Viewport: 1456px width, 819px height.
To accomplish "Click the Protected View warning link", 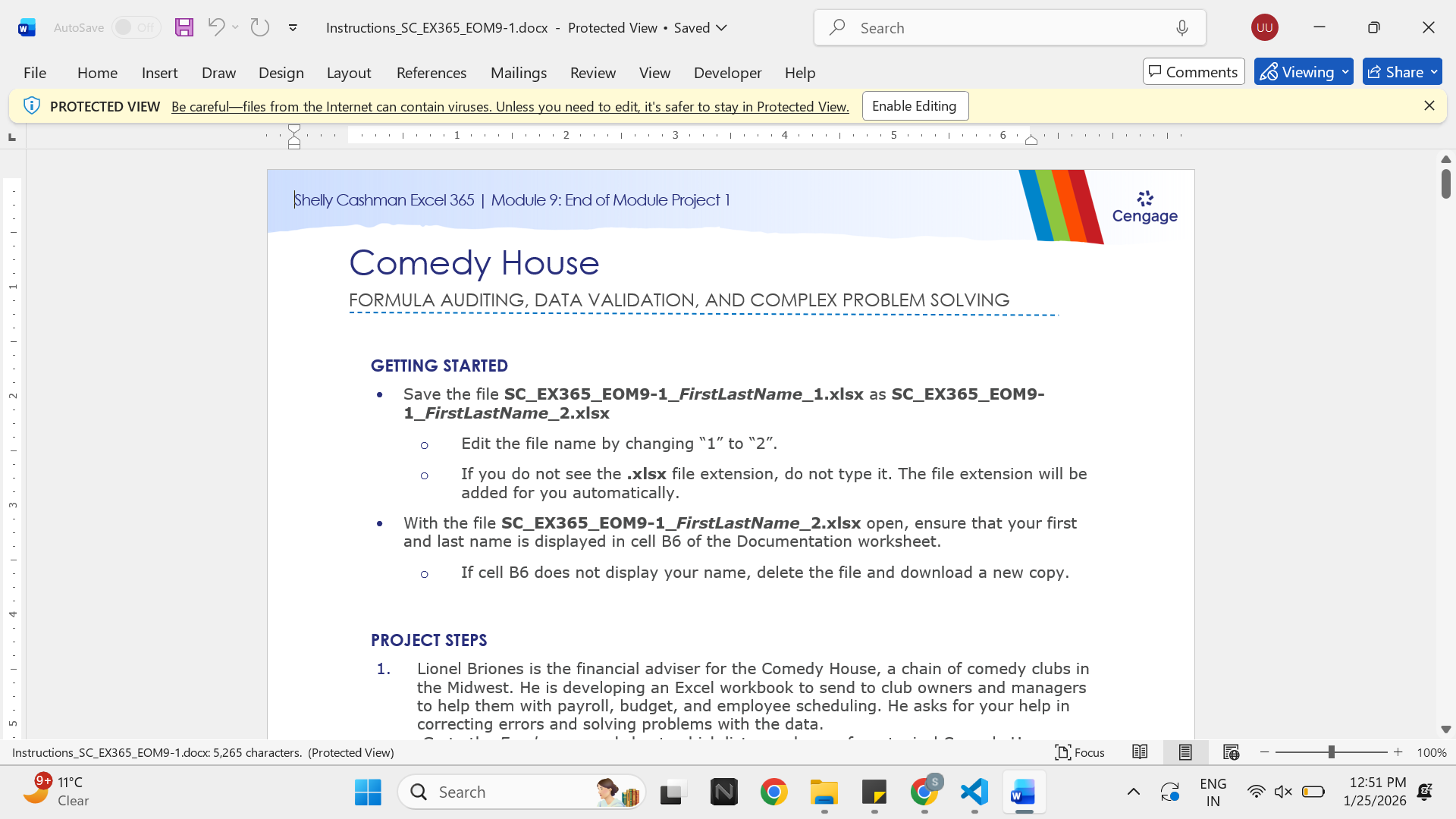I will (x=510, y=107).
